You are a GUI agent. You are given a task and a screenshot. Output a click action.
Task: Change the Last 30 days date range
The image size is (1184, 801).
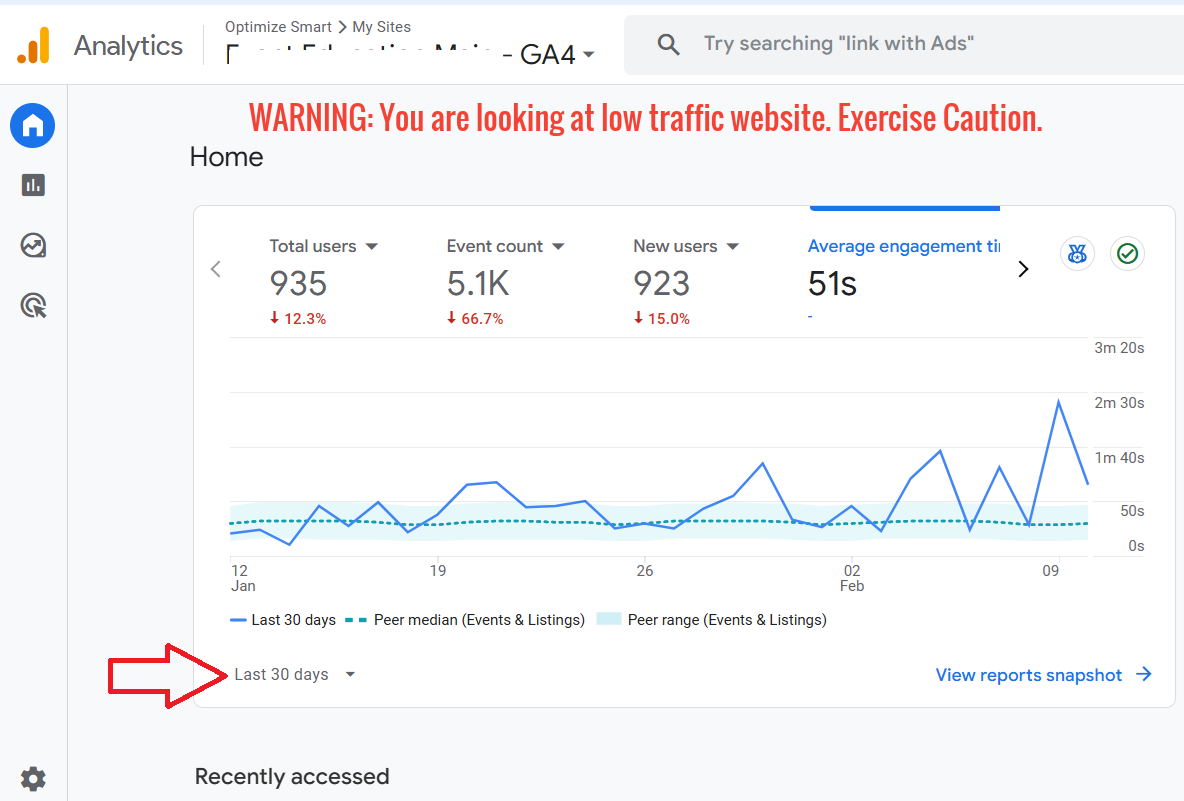pos(293,674)
